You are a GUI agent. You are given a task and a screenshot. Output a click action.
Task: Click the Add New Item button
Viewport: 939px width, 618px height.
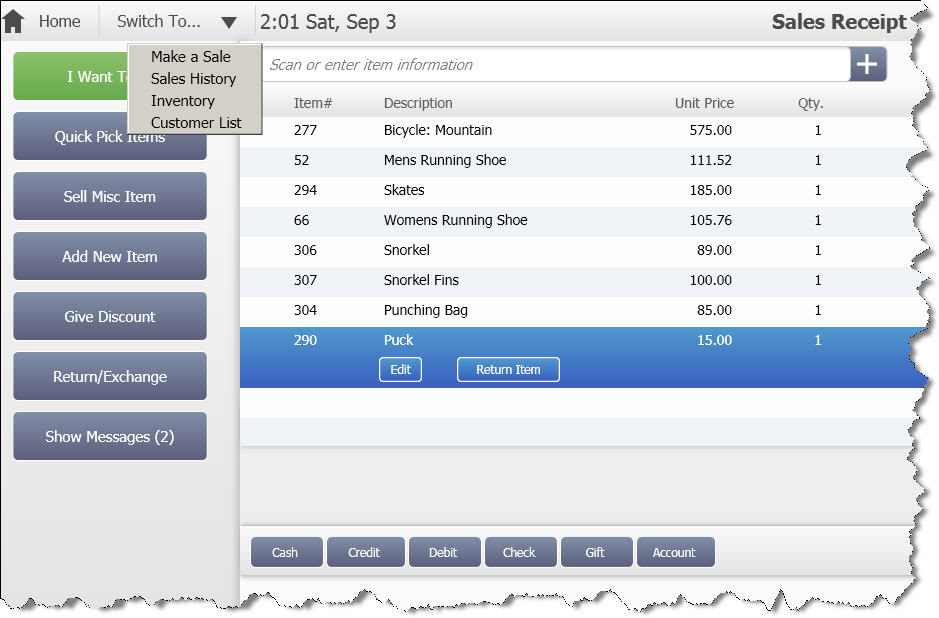click(x=110, y=257)
